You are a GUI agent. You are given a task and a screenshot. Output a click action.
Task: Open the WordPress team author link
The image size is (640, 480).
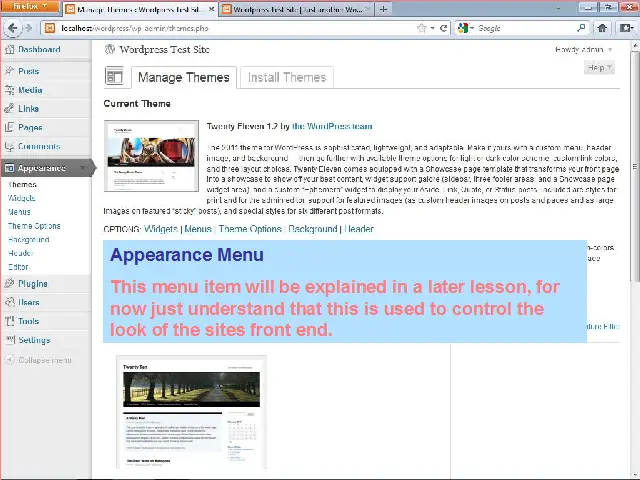point(332,126)
